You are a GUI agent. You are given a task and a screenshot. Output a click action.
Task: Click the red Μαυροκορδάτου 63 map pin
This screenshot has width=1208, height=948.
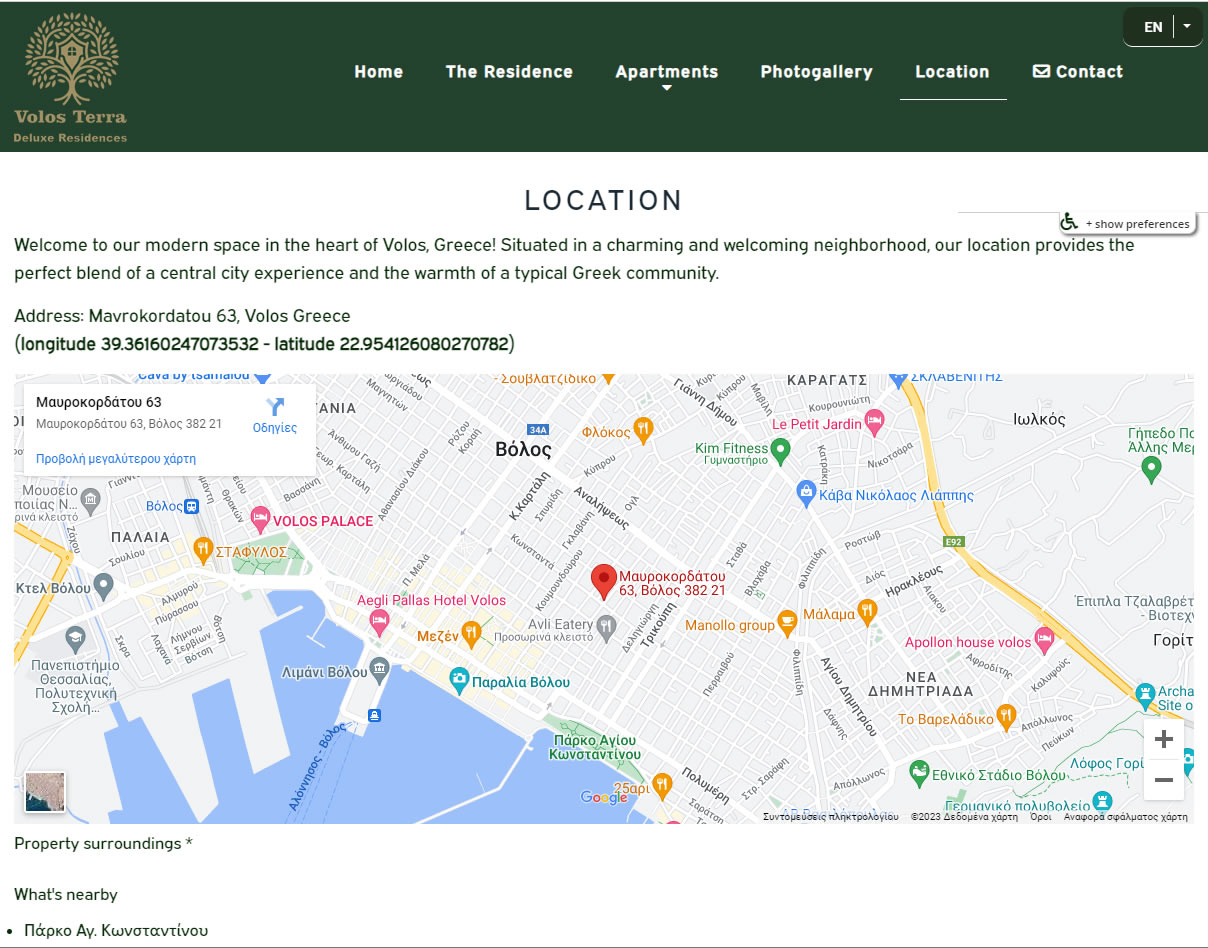tap(603, 581)
